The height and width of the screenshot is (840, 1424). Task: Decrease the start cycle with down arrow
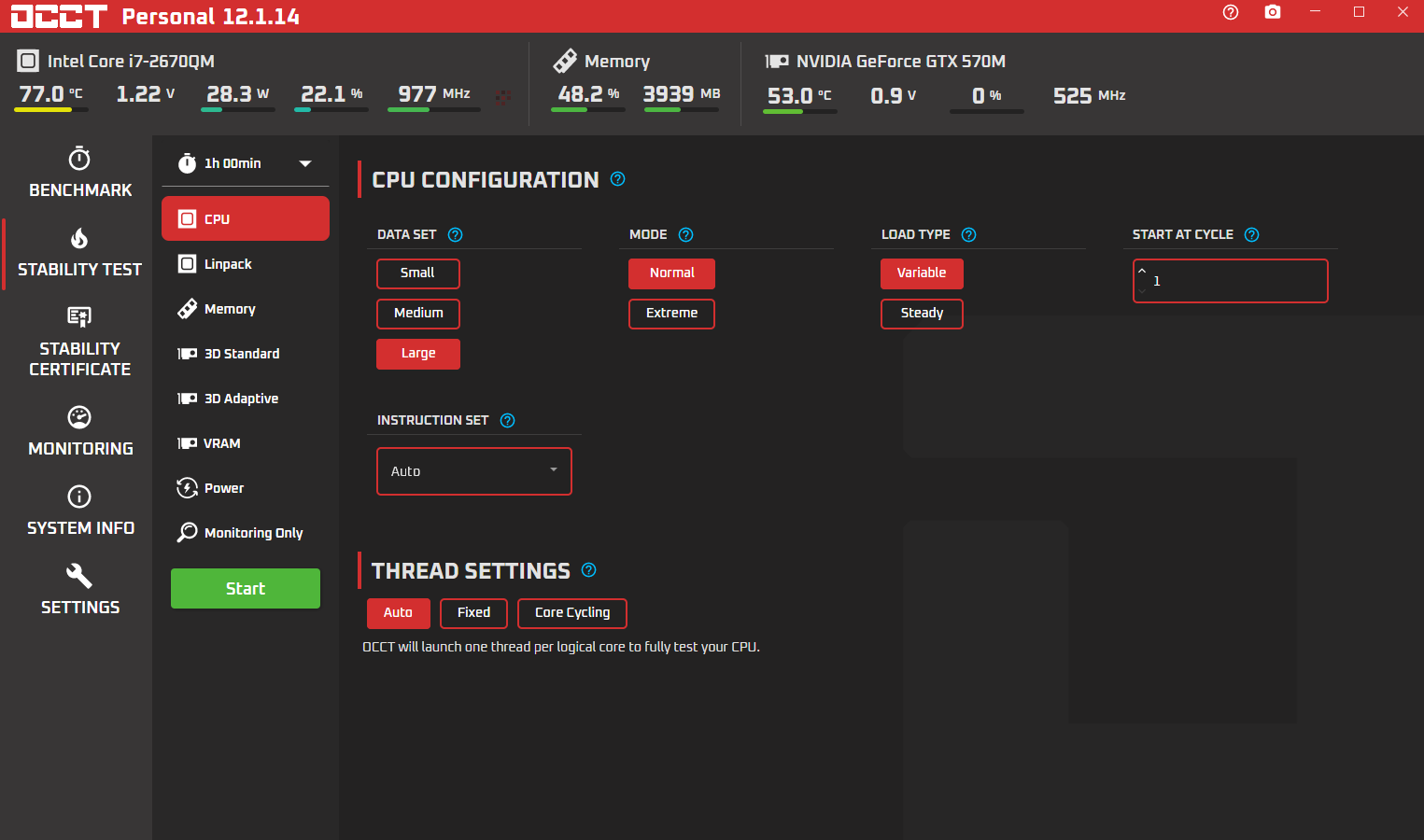[1142, 291]
